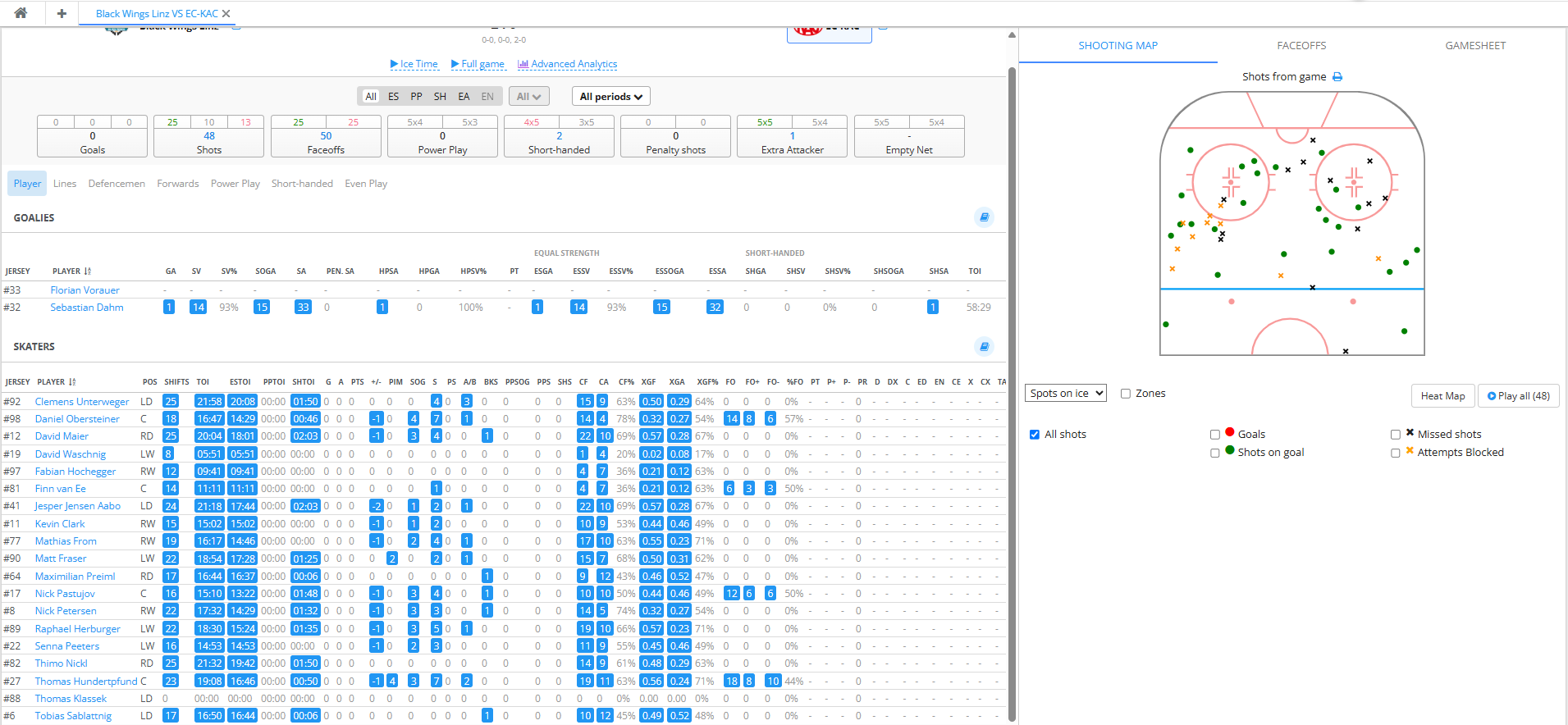Enable the Zones checkbox
1568x725 pixels.
click(x=1126, y=394)
